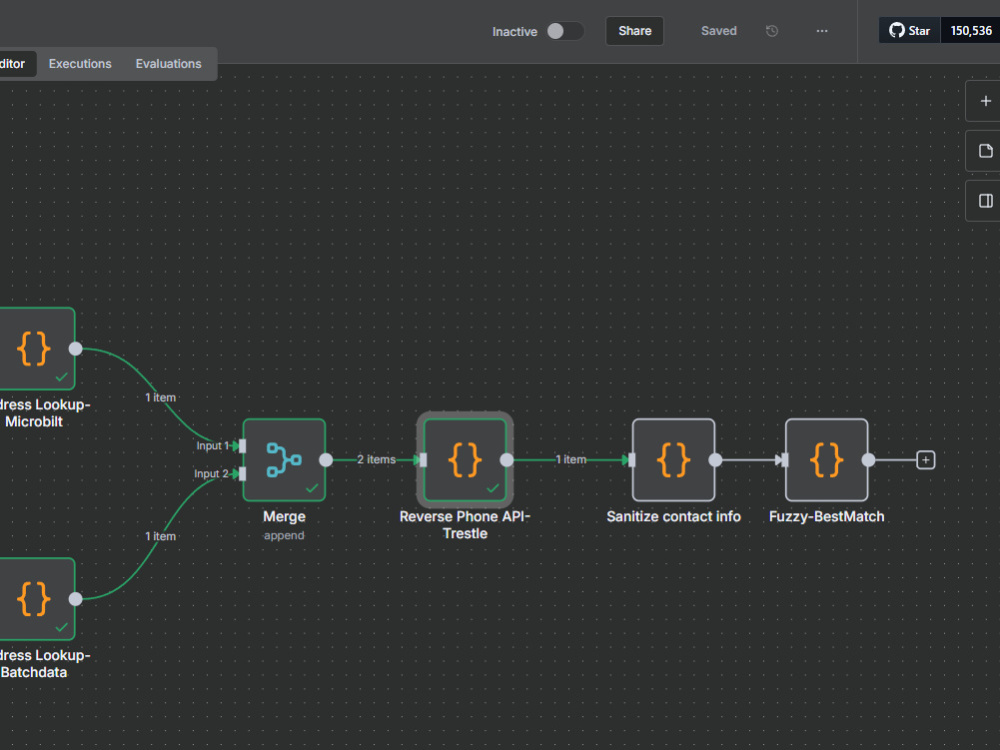Click the Fuzzy-BestMatch label text

pyautogui.click(x=827, y=517)
